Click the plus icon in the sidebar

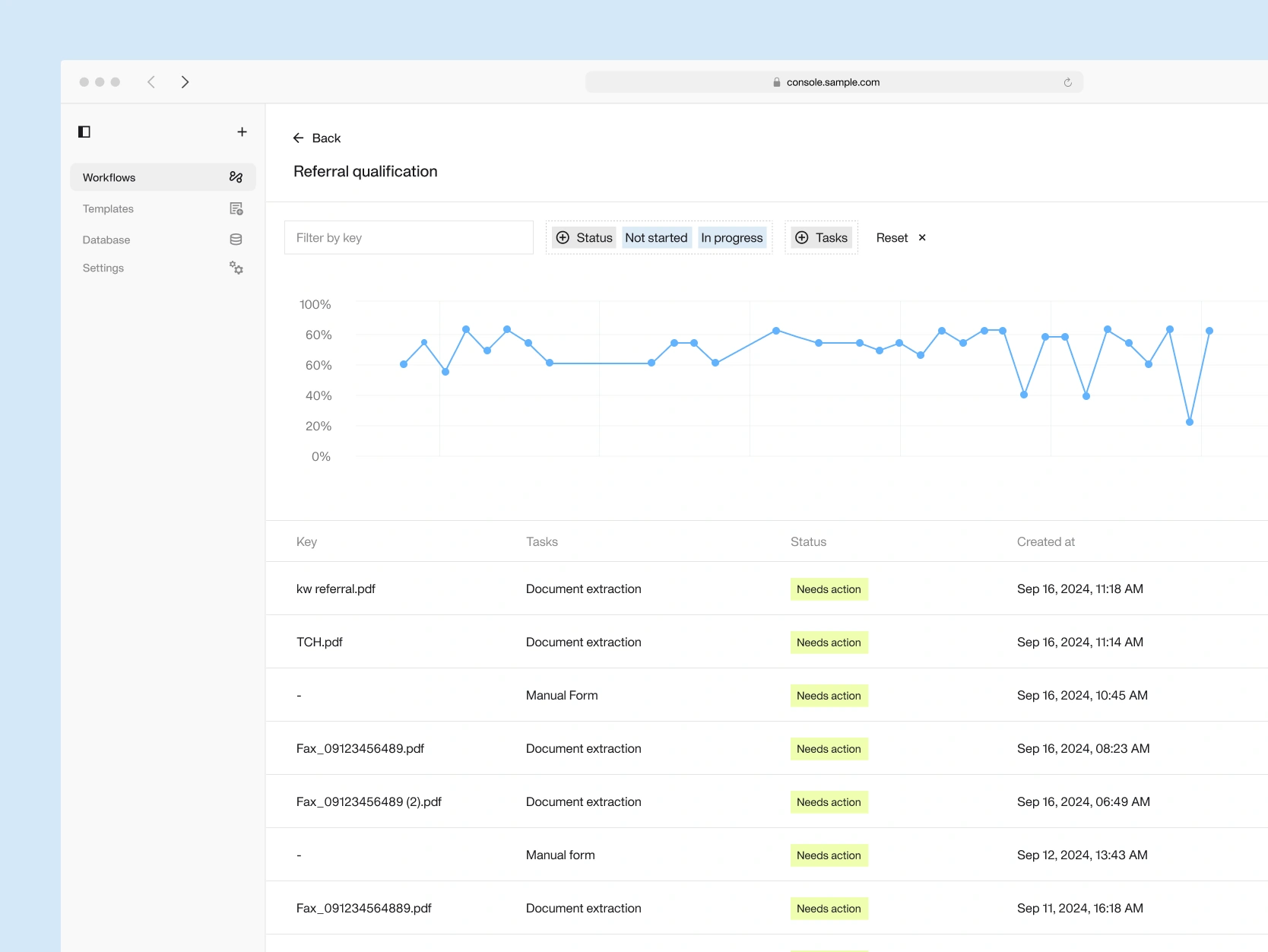[242, 132]
